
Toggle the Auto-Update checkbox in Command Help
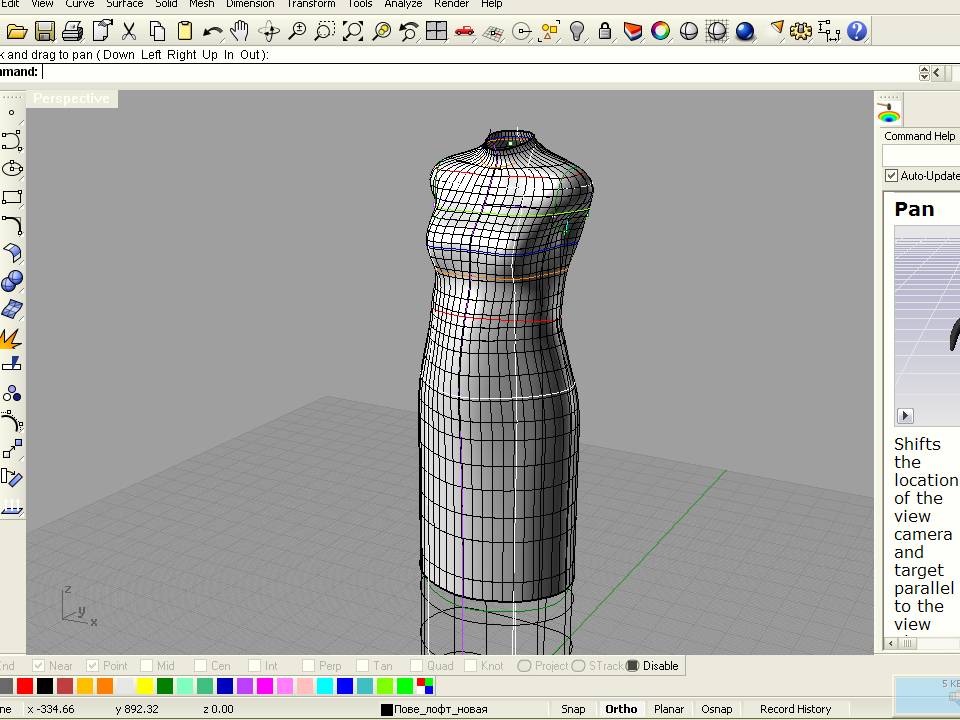[891, 176]
